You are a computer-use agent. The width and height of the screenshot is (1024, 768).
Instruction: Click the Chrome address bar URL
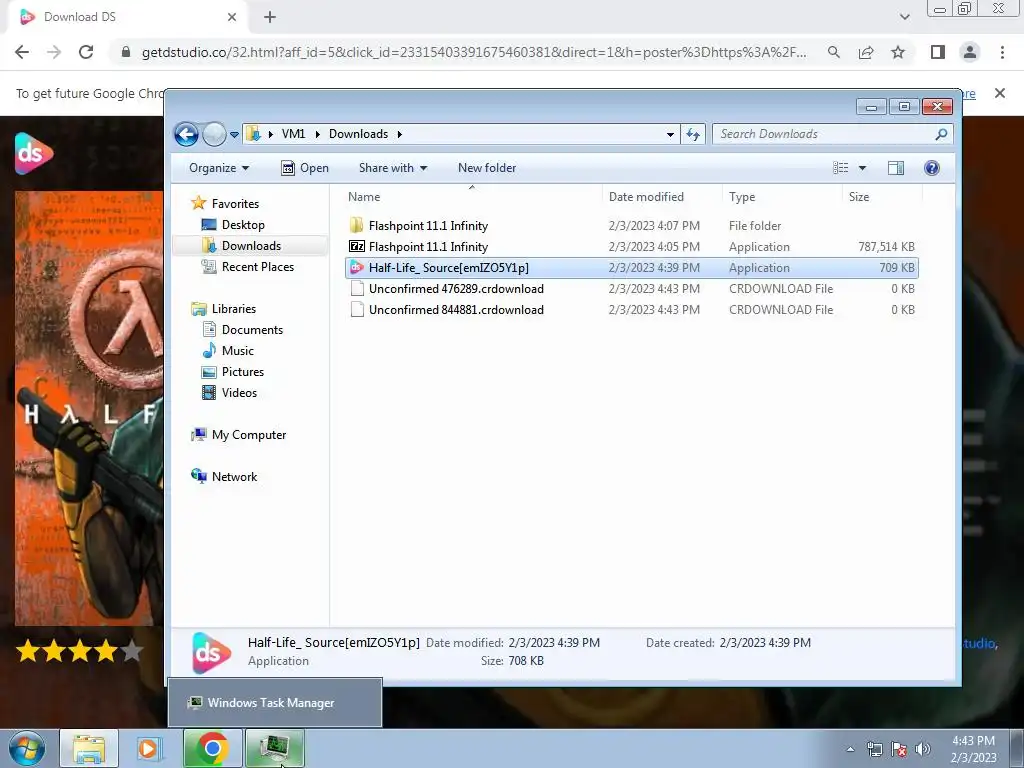tap(473, 52)
